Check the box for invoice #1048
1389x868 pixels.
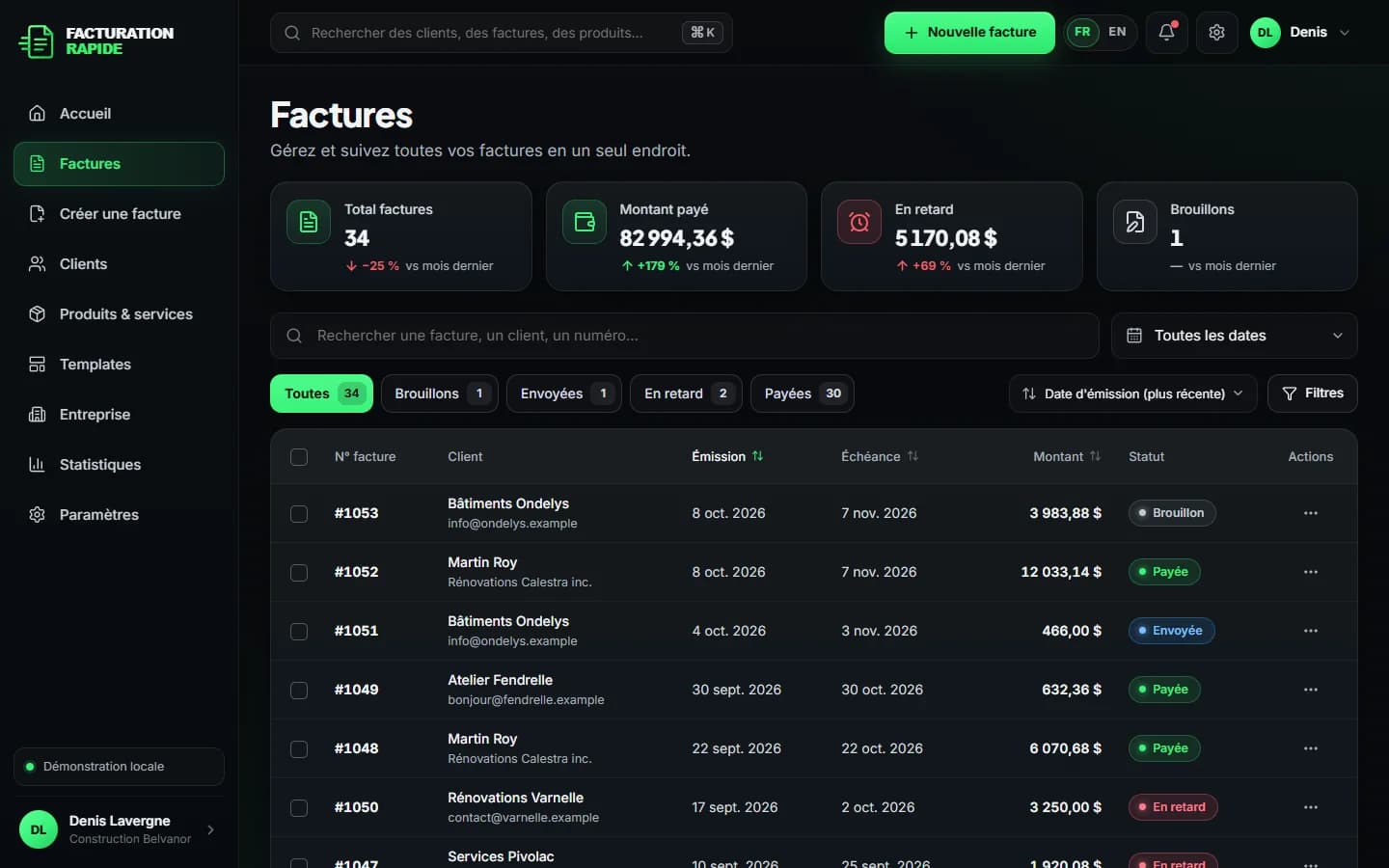(x=299, y=749)
